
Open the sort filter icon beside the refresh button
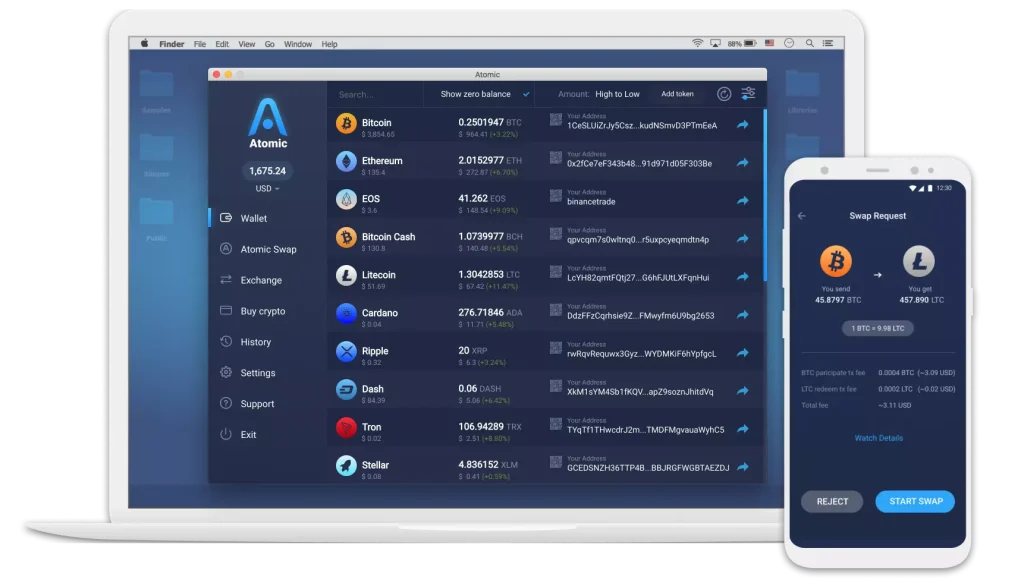tap(747, 93)
